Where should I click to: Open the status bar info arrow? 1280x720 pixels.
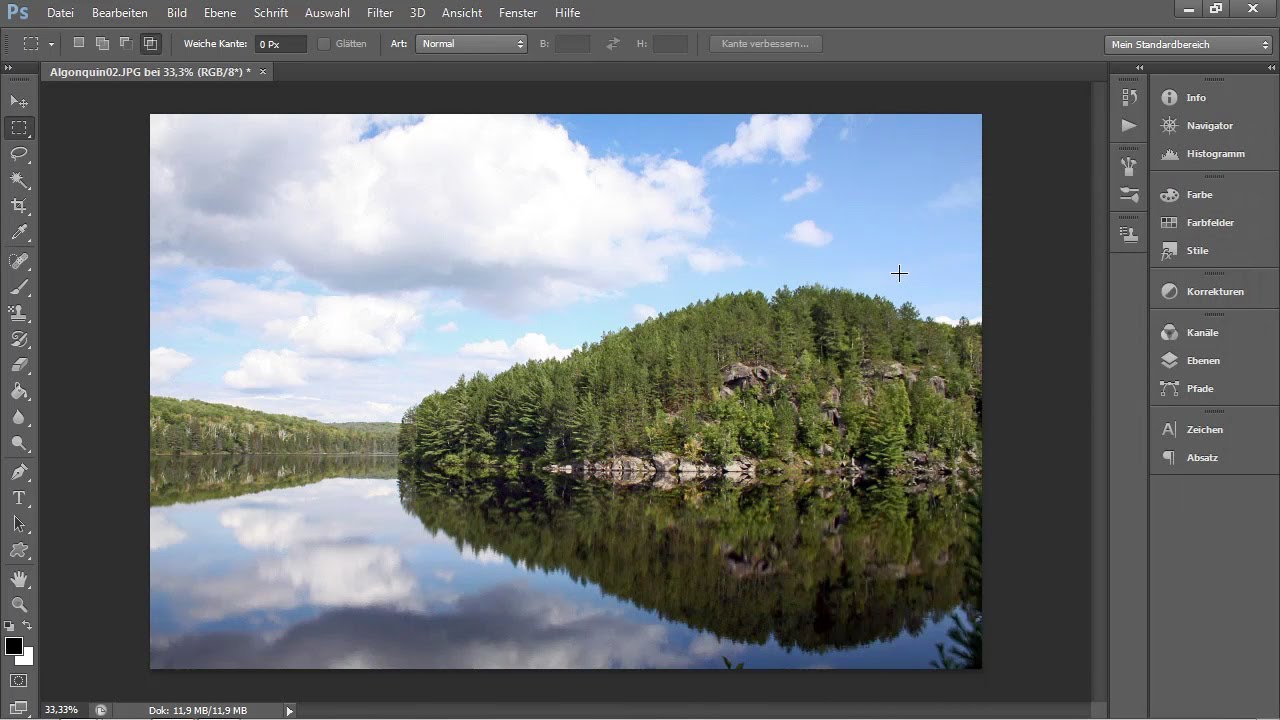pyautogui.click(x=289, y=710)
